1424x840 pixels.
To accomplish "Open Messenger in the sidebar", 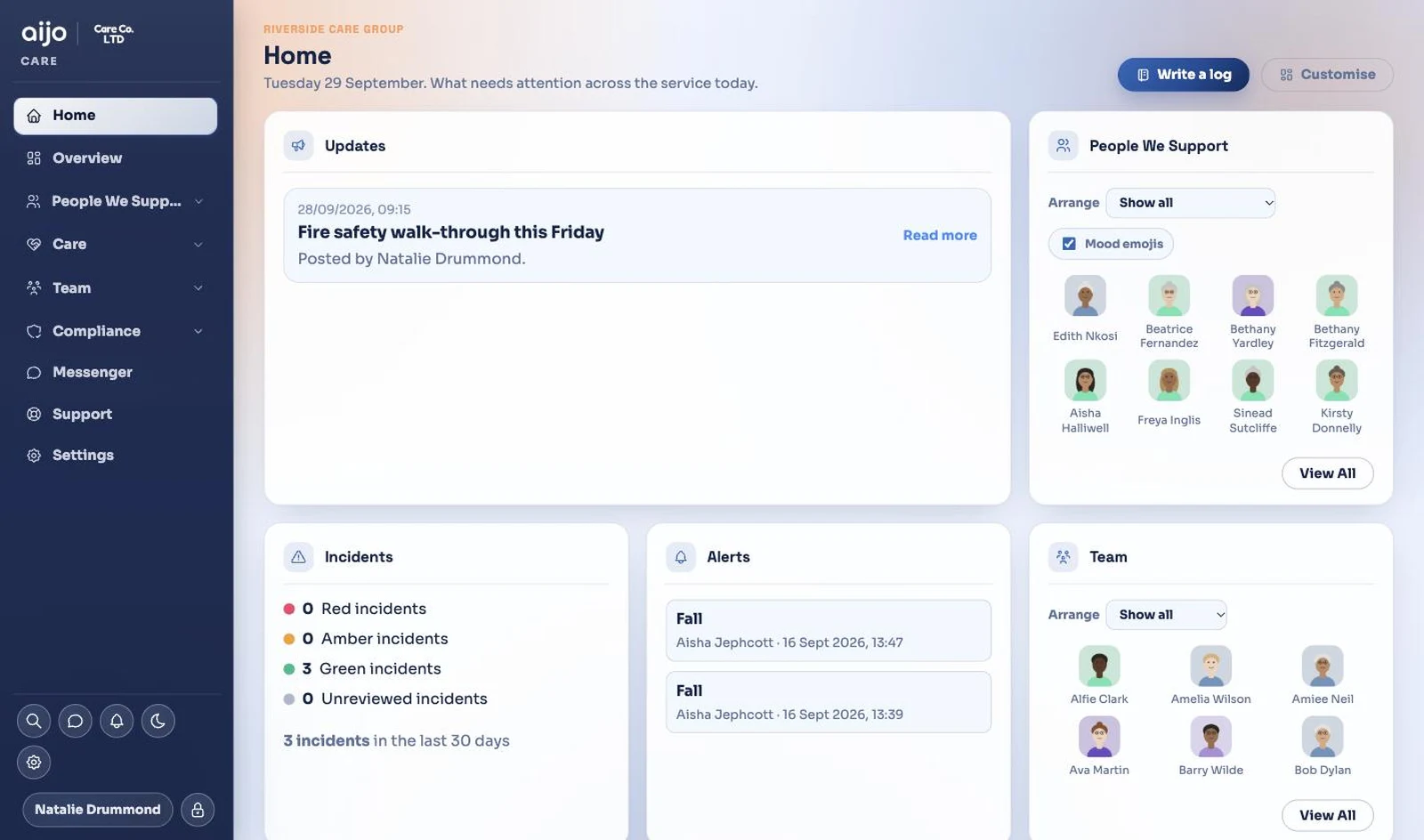I will pos(116,372).
